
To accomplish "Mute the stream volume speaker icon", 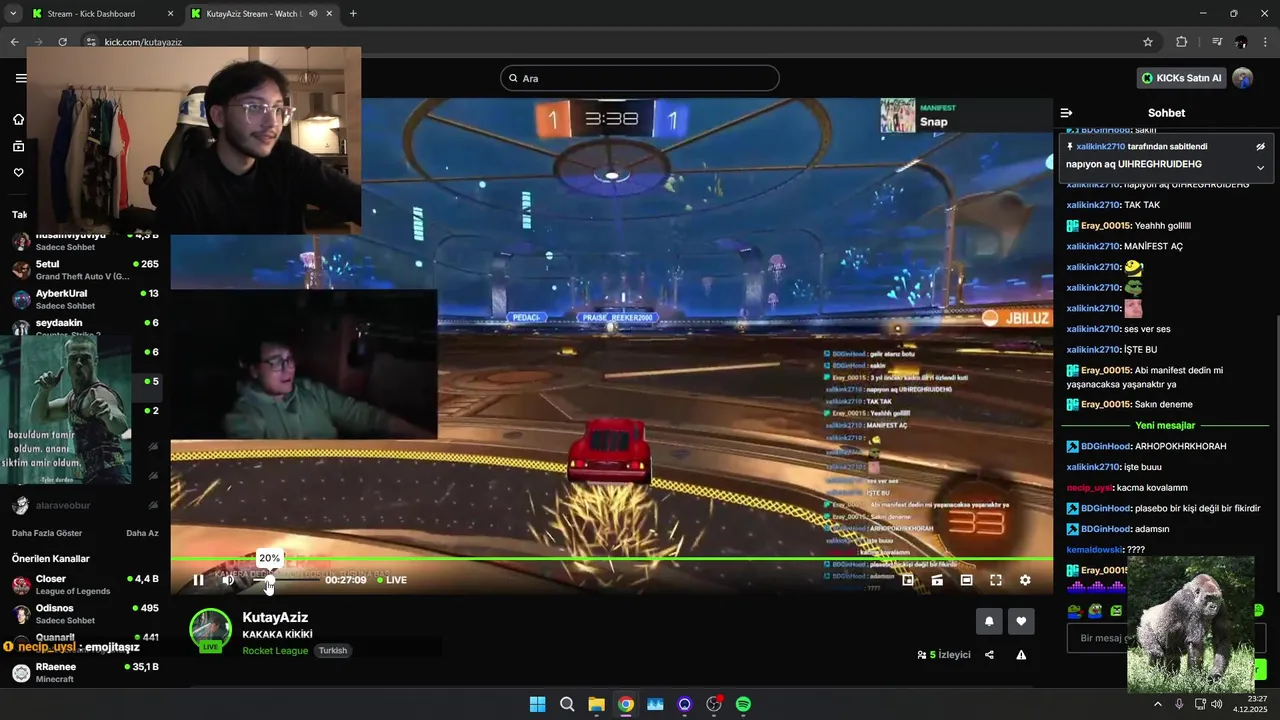I will click(228, 580).
